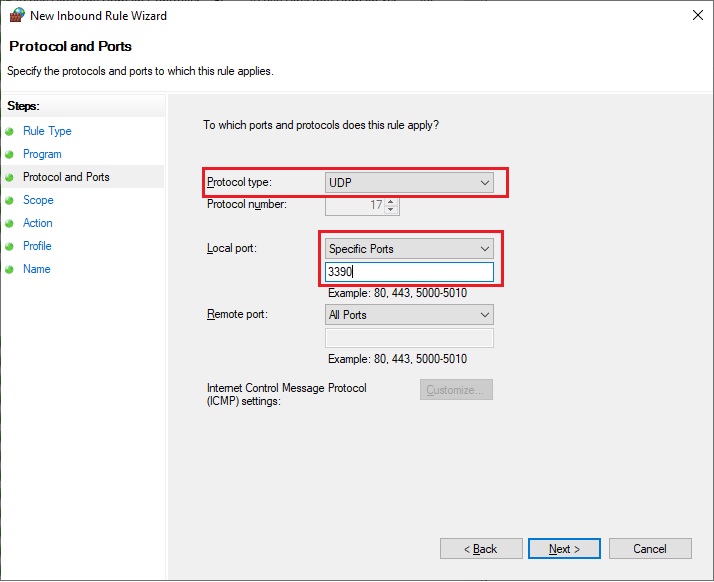Go back using the Back button
Image resolution: width=714 pixels, height=582 pixels.
(481, 549)
